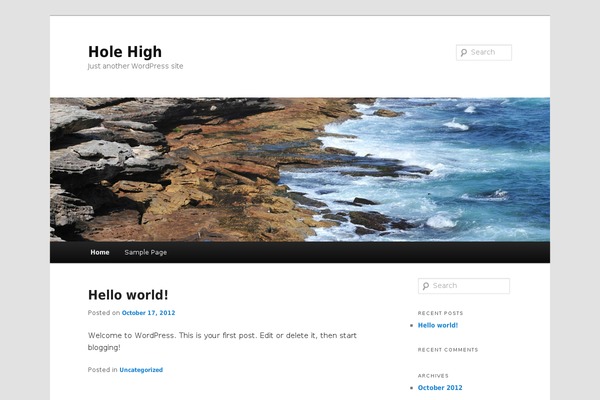Open the Home menu item

pyautogui.click(x=100, y=252)
